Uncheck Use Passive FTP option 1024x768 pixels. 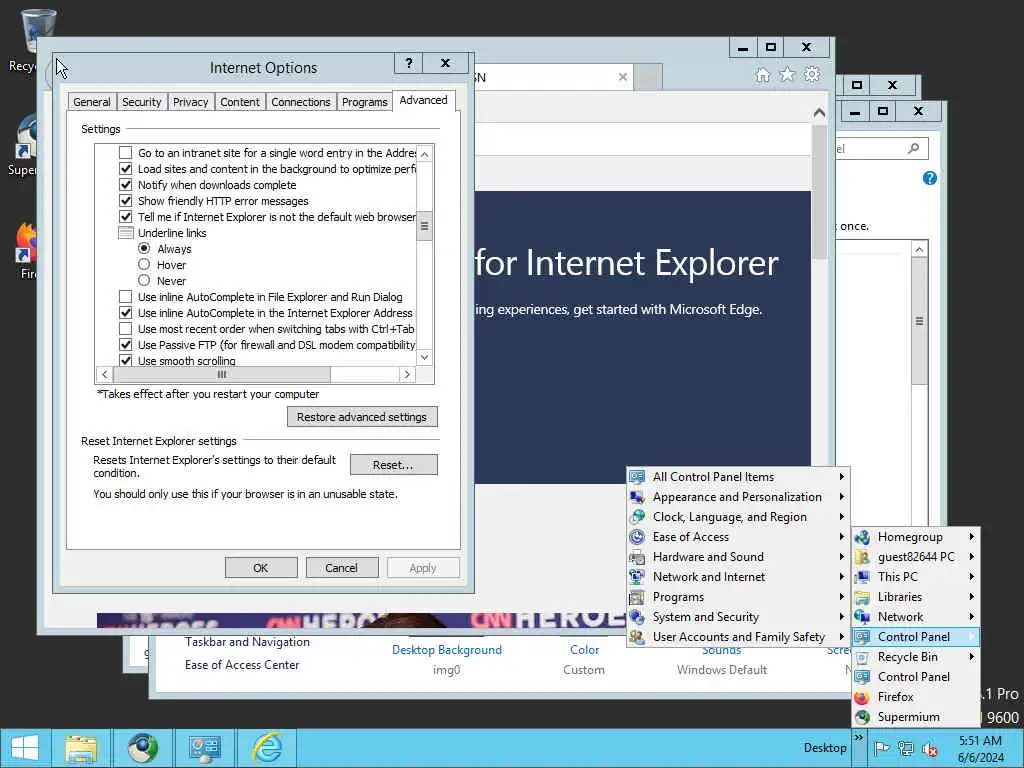click(x=125, y=345)
